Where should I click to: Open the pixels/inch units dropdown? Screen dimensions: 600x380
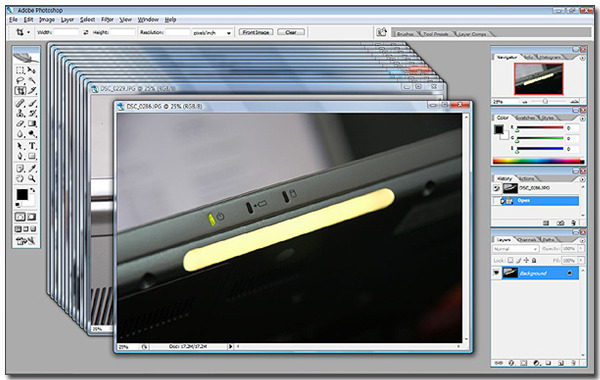[212, 33]
